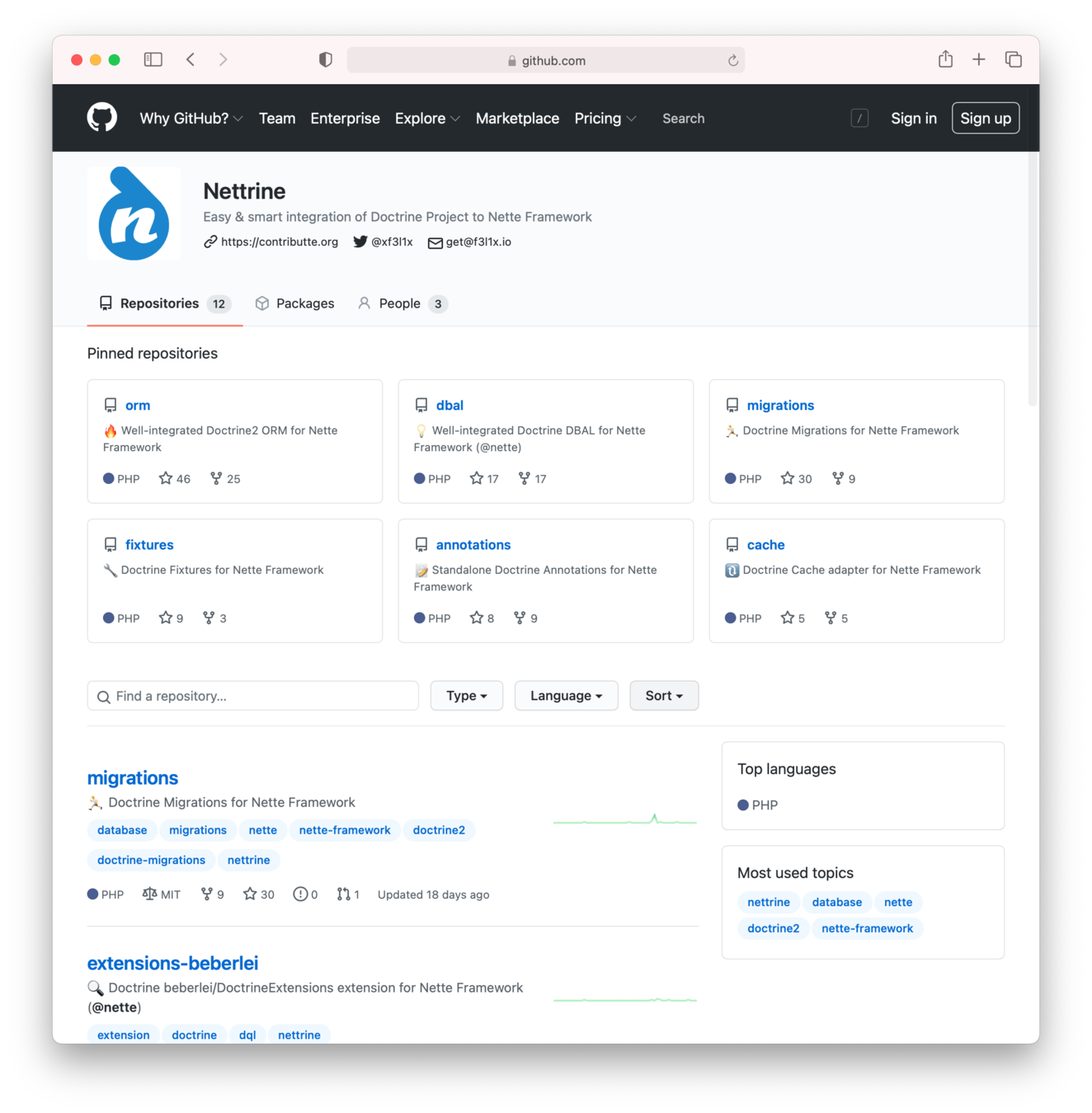
Task: Select the doctrine-migrations topic tag
Action: (x=151, y=860)
